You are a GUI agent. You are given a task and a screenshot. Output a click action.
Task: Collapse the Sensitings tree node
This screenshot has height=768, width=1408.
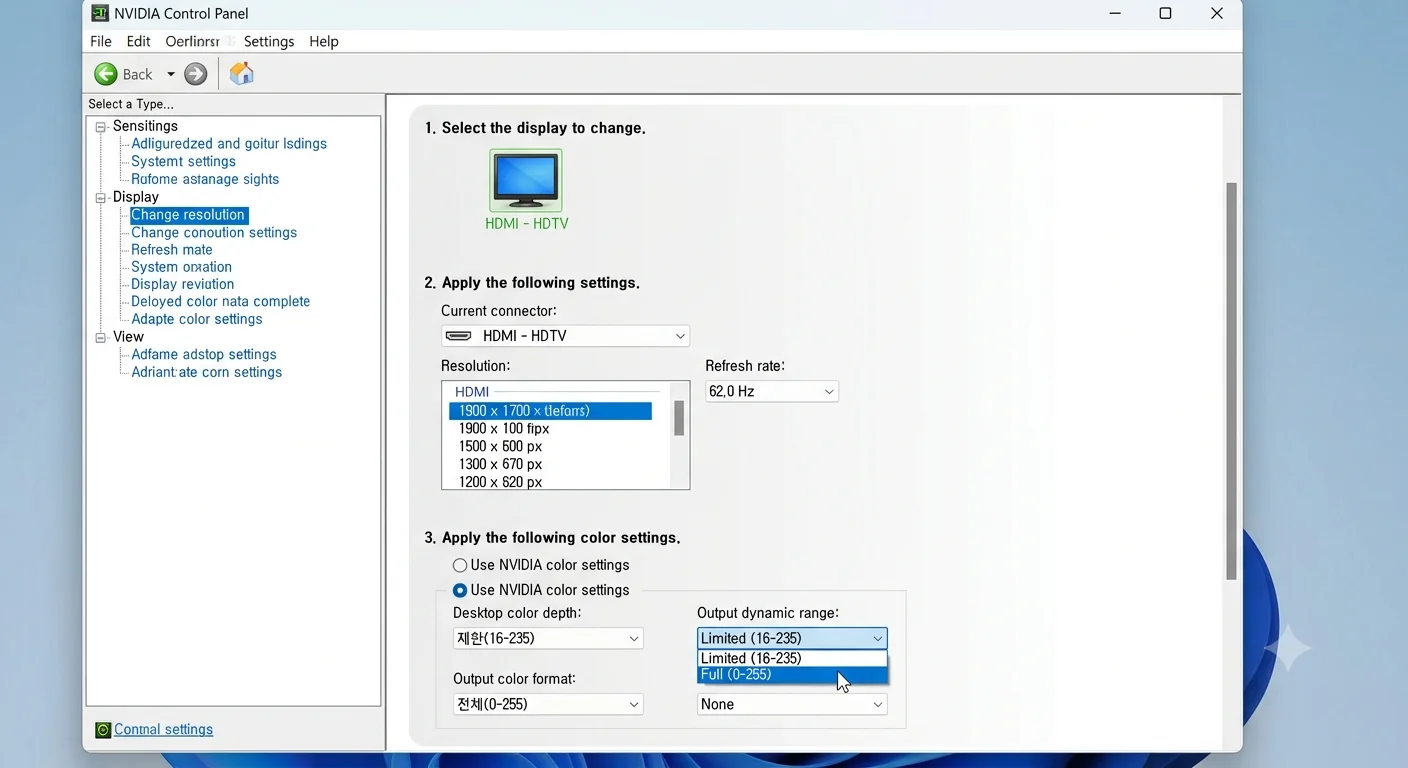(x=101, y=127)
